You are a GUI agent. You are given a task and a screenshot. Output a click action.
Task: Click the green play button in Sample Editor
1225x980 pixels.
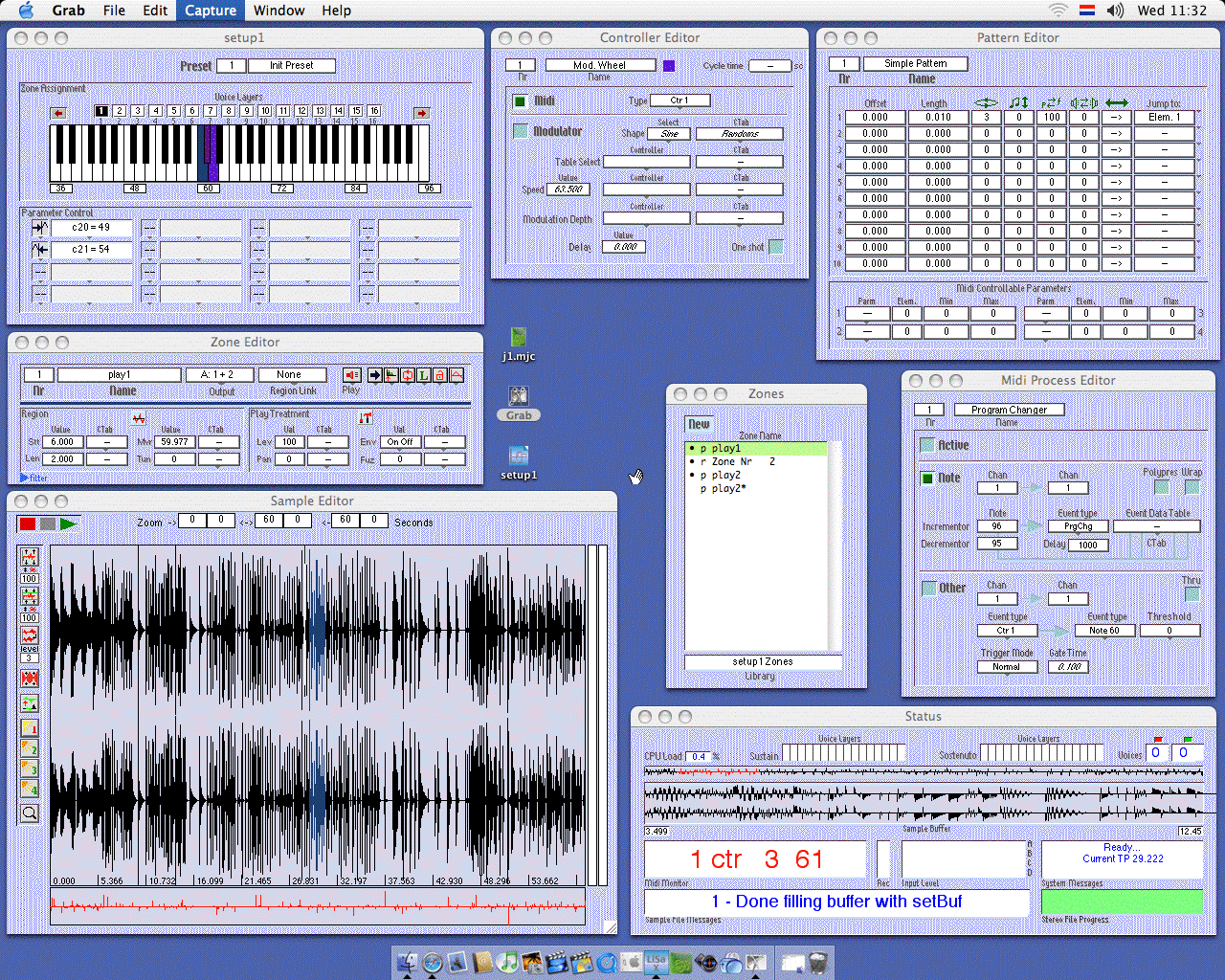(x=67, y=523)
